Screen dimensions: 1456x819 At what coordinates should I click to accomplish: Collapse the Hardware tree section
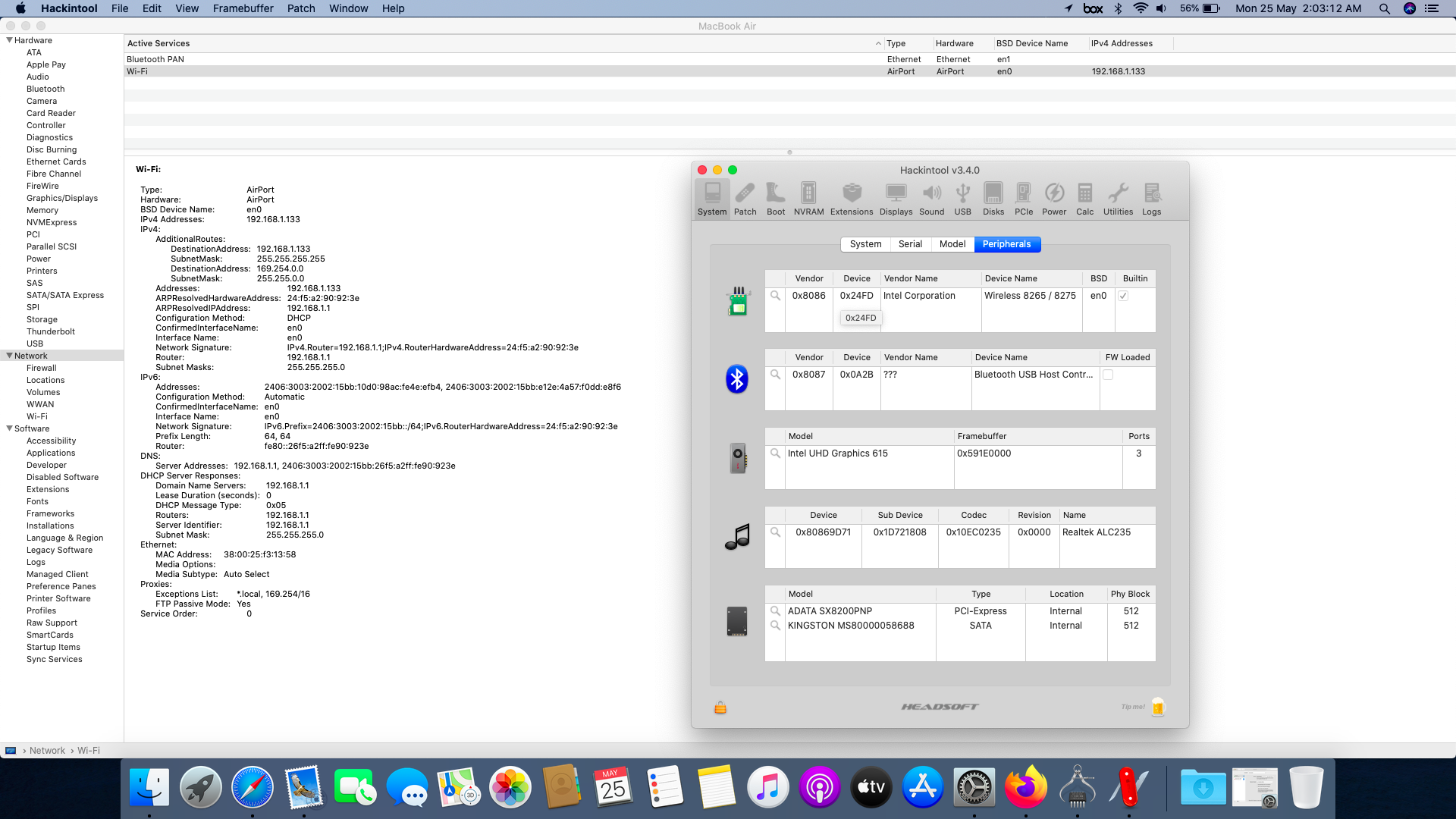(x=9, y=40)
